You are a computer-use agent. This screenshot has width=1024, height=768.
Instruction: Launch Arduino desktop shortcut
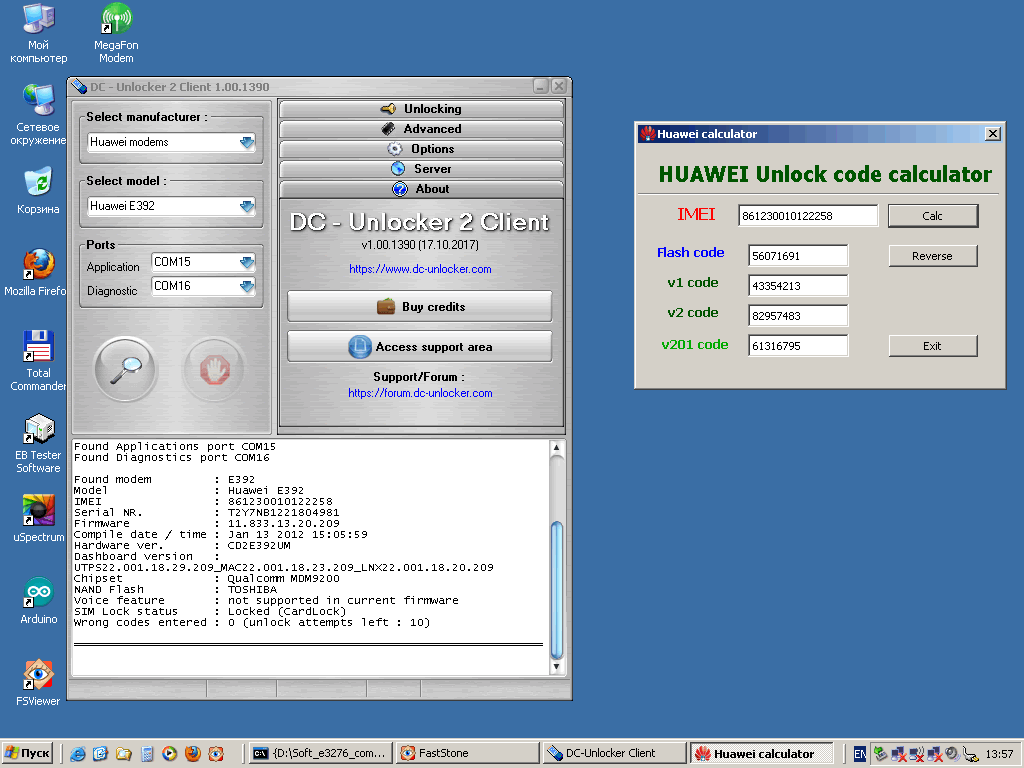tap(38, 601)
